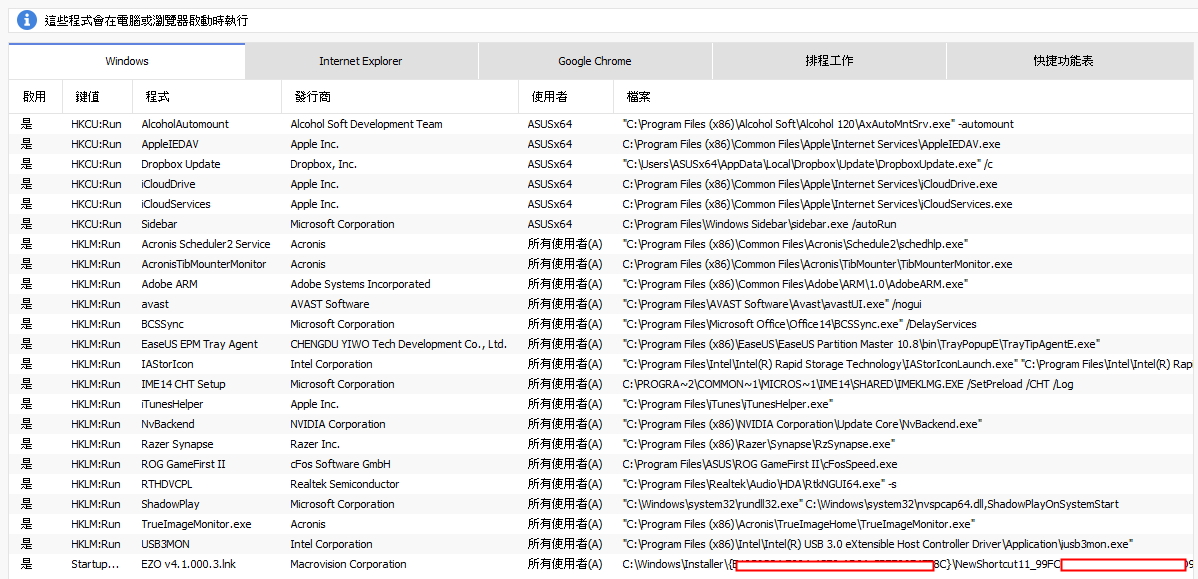Toggle 是 for iCloudDrive row
Screen dimensions: 1198x579
[x=27, y=184]
